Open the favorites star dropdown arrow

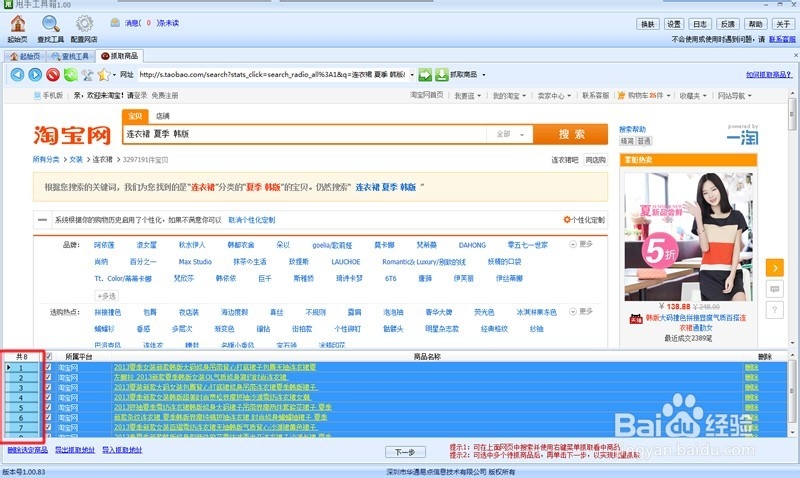[114, 75]
